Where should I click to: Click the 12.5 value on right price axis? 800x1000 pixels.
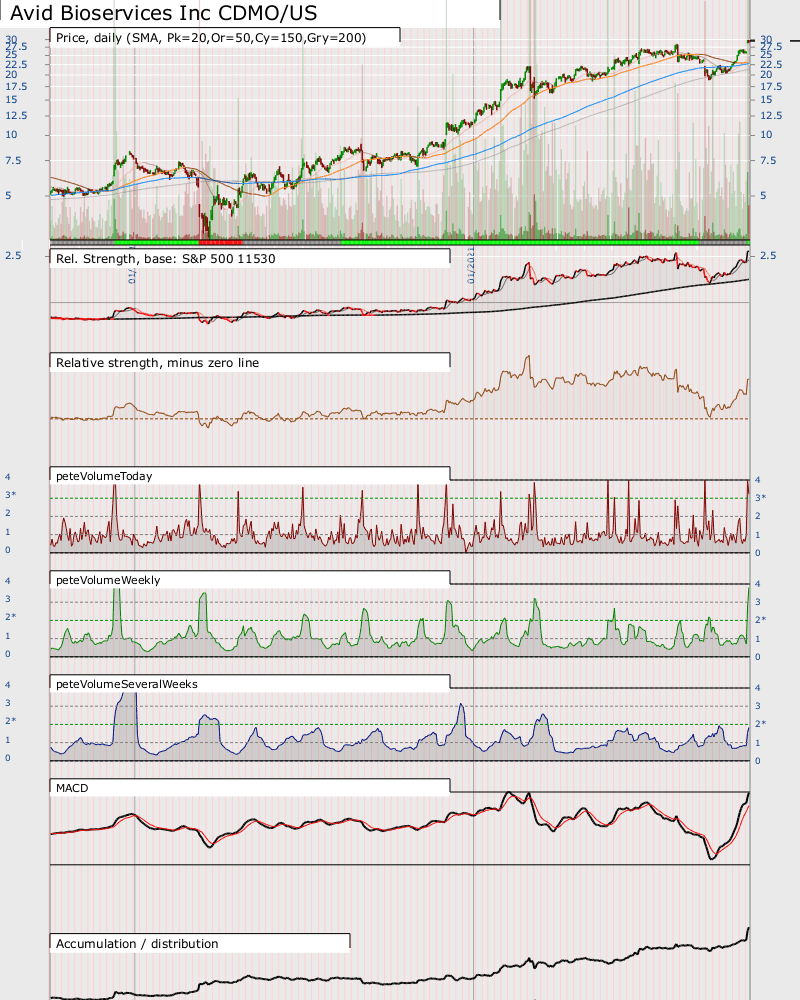click(771, 115)
